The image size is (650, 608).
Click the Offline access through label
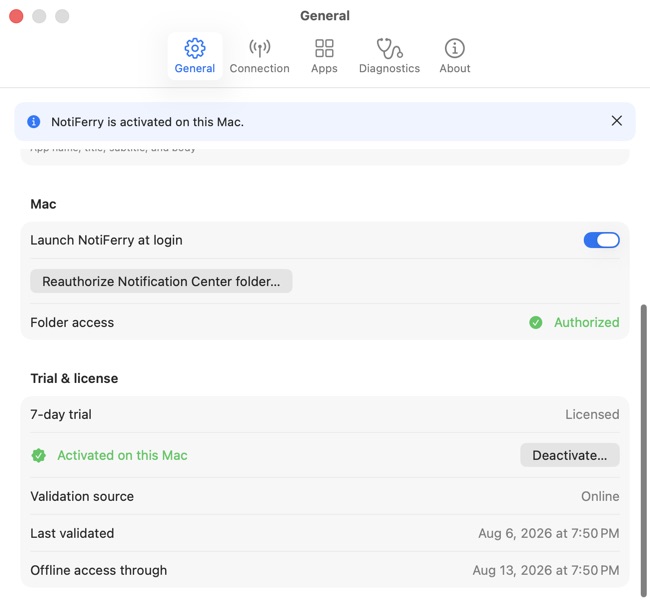(x=99, y=570)
